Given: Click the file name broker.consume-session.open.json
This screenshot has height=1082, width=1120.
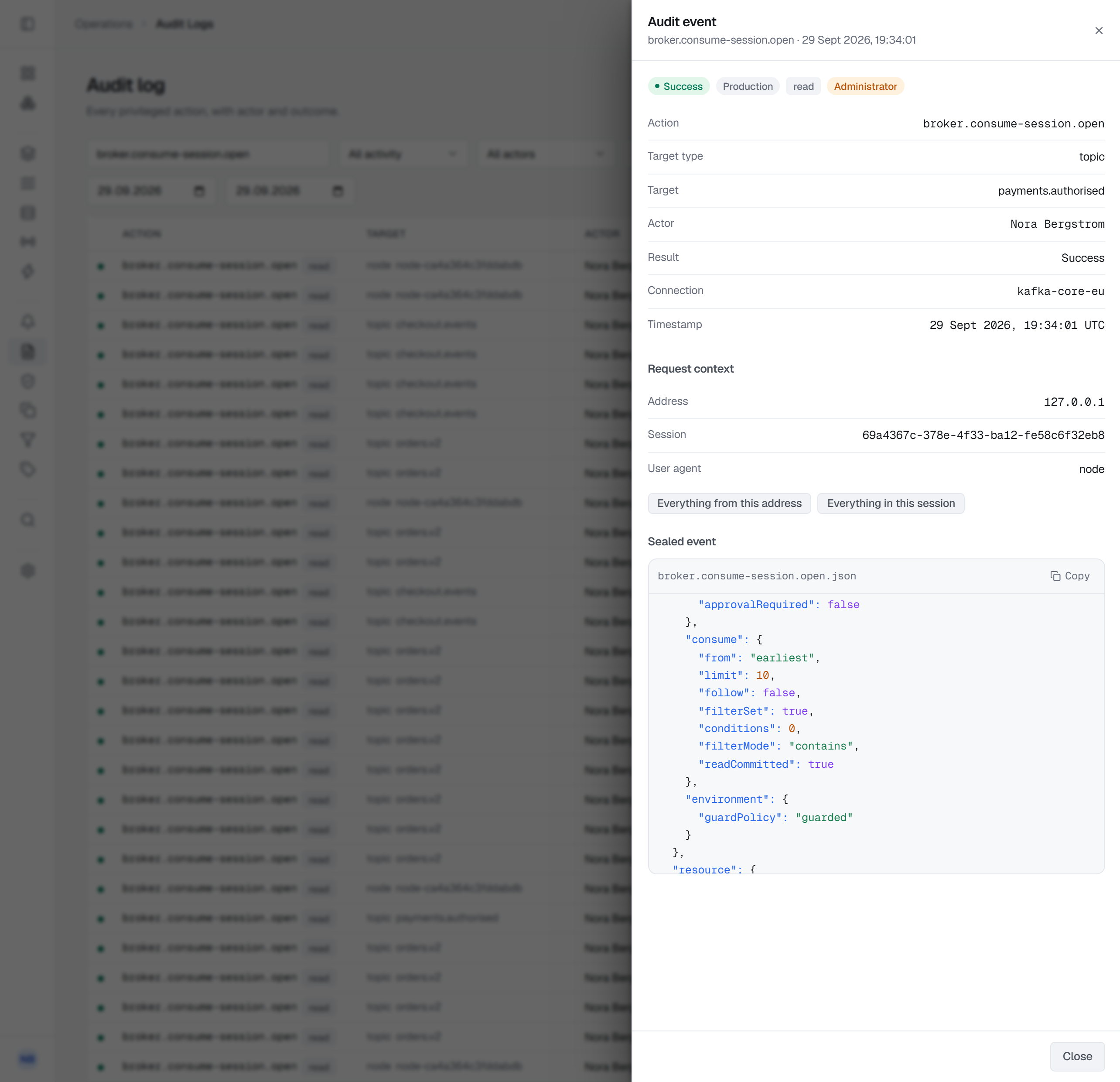Looking at the screenshot, I should pyautogui.click(x=757, y=575).
